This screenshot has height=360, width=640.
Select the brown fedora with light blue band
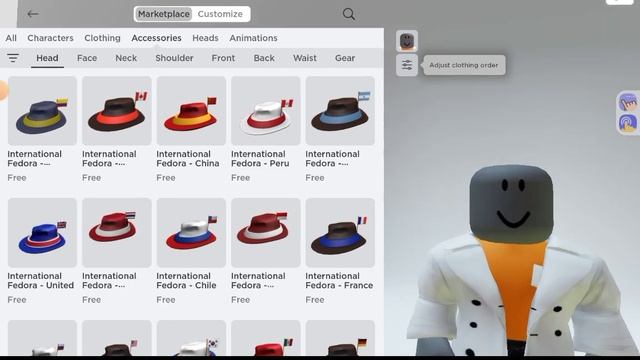point(340,111)
